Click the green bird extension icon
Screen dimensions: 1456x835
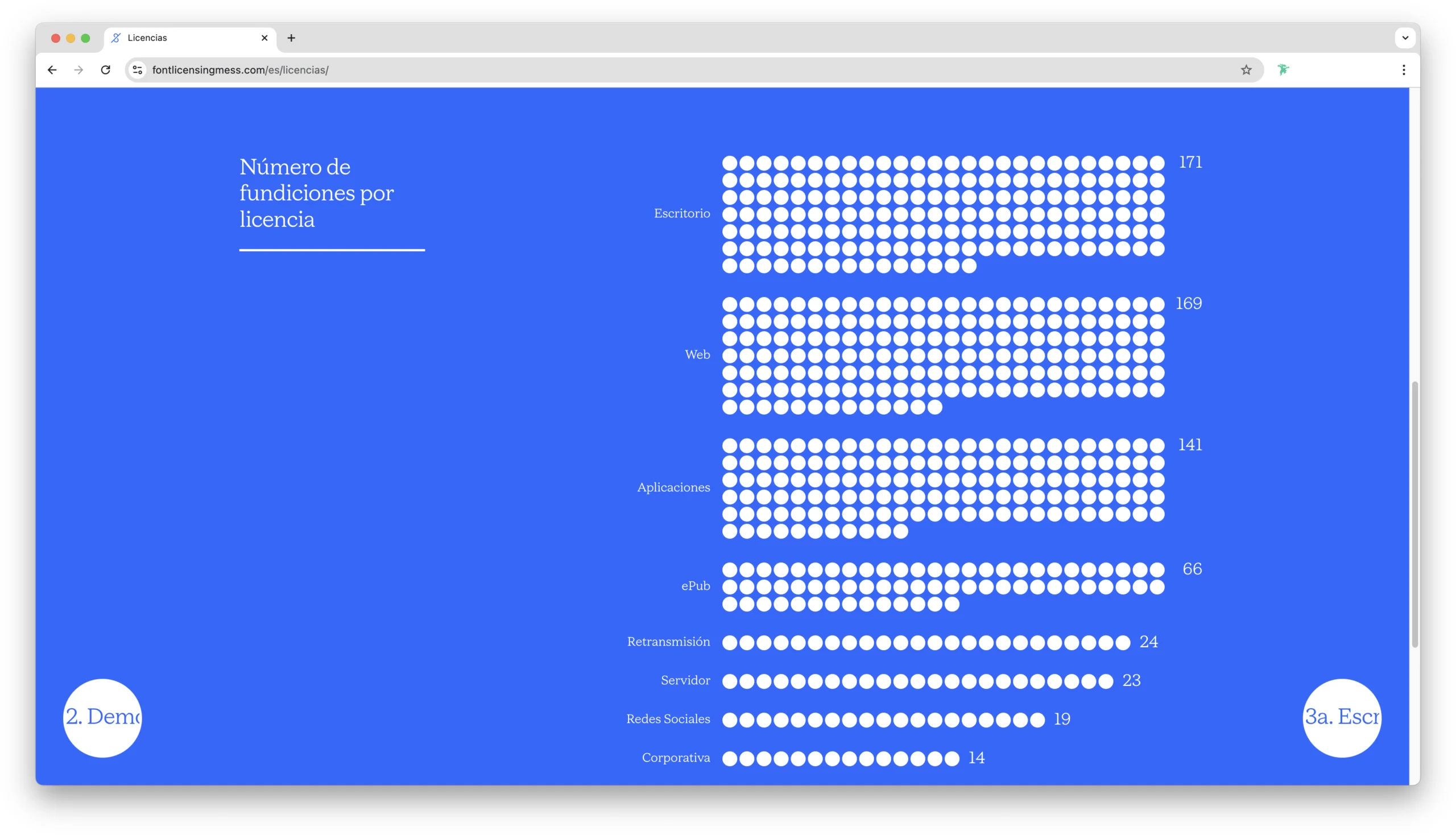[x=1283, y=70]
